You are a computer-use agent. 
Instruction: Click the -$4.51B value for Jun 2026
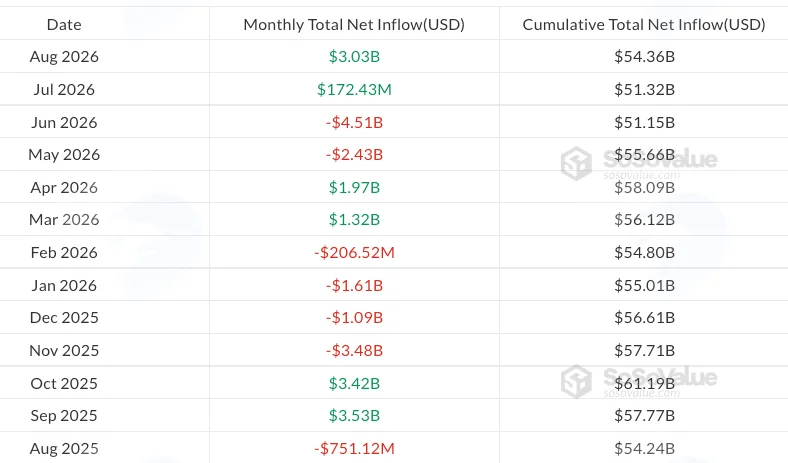coord(354,122)
